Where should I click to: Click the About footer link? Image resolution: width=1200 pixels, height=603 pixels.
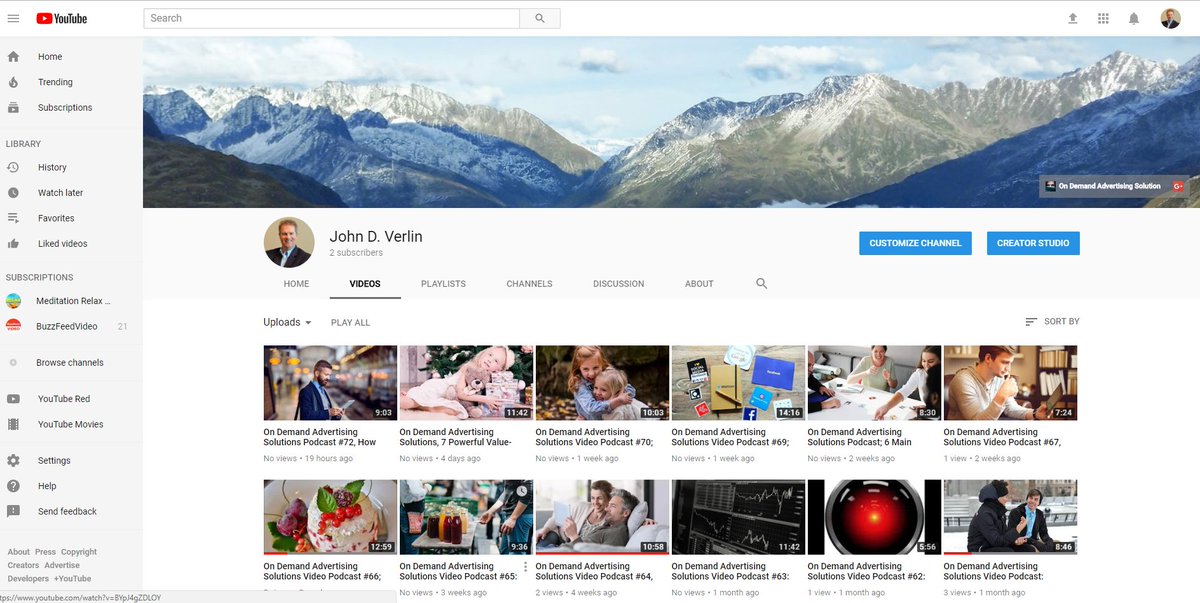click(19, 552)
